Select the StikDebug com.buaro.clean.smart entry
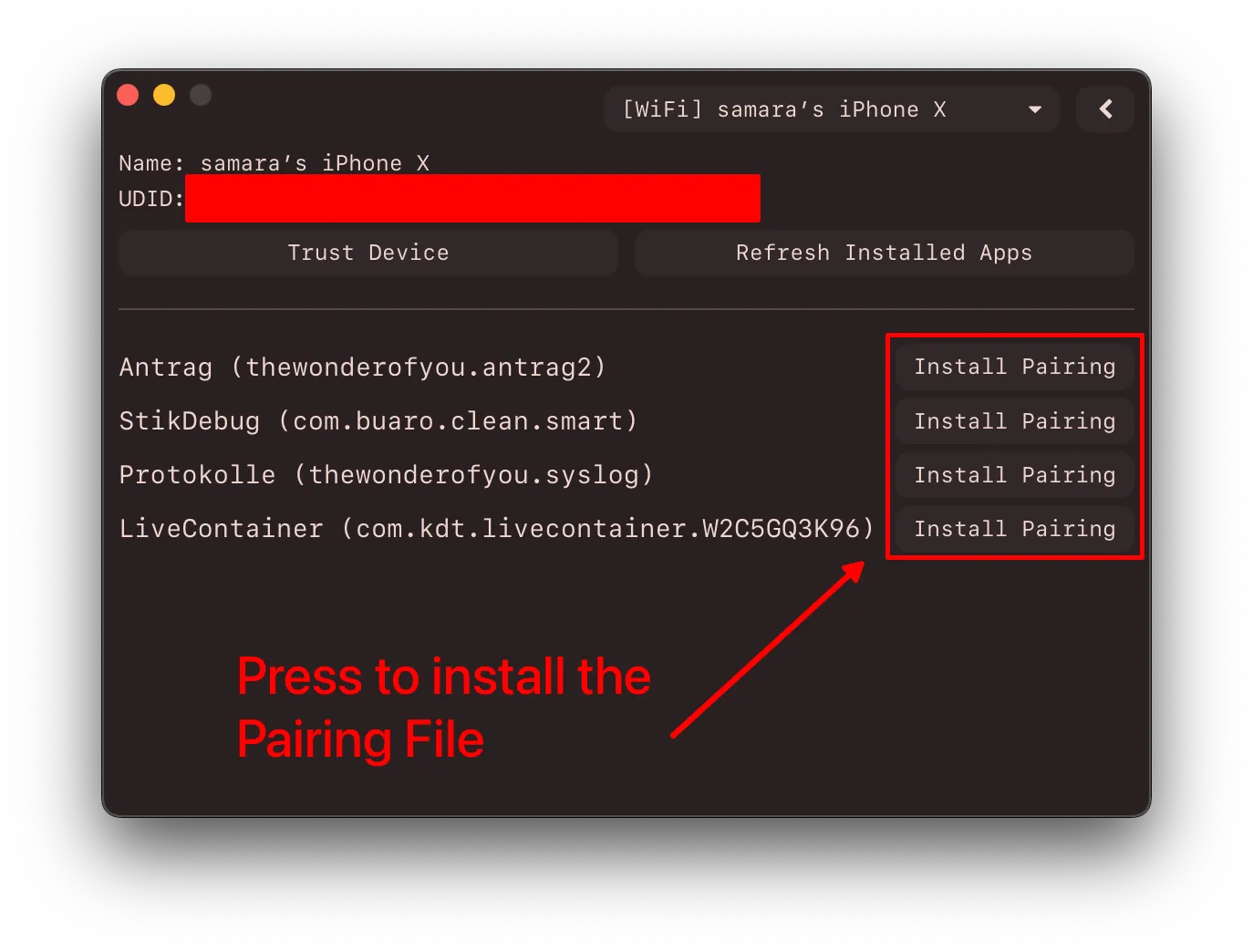The image size is (1253, 952). [378, 420]
